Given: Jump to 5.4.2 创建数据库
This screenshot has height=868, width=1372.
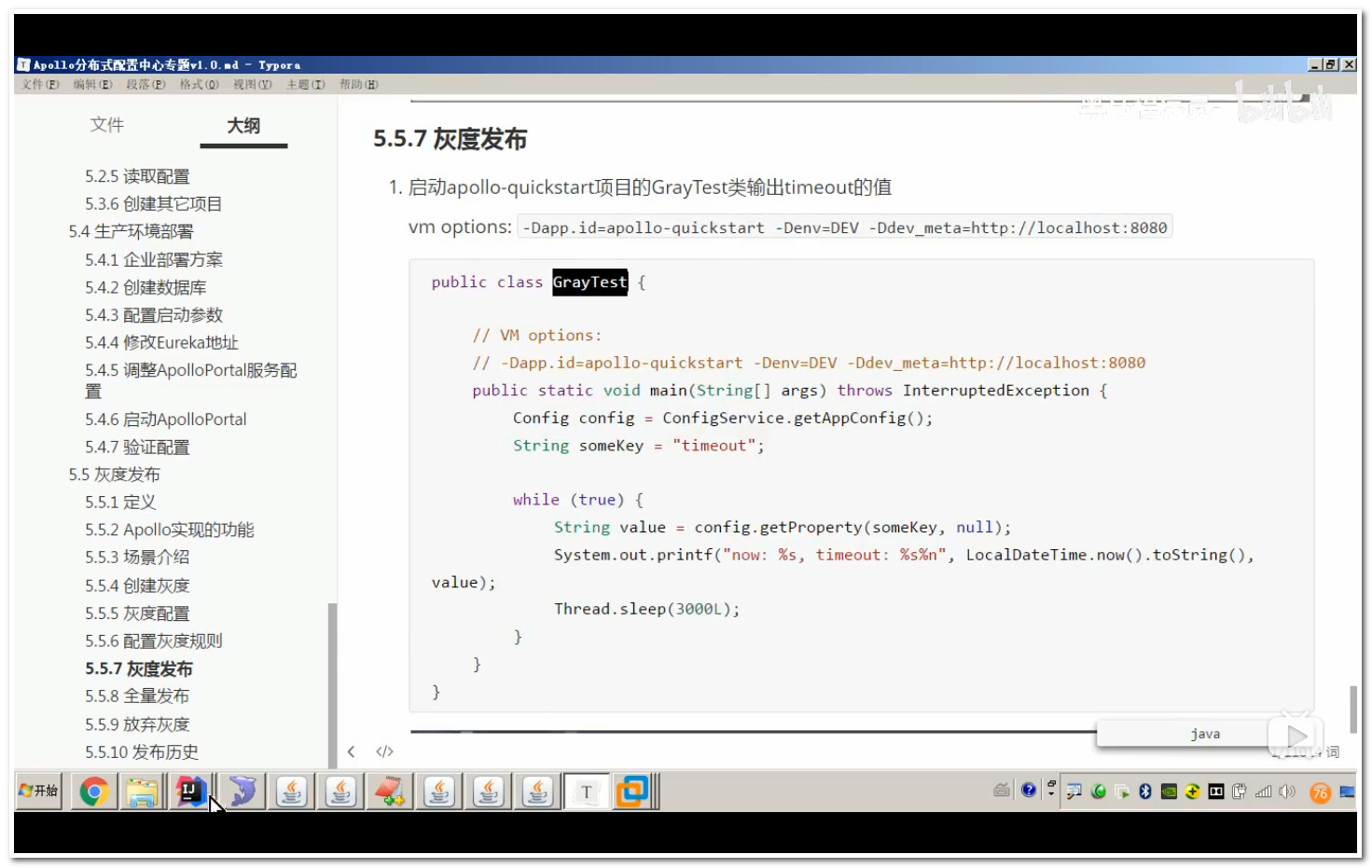Looking at the screenshot, I should coord(146,287).
